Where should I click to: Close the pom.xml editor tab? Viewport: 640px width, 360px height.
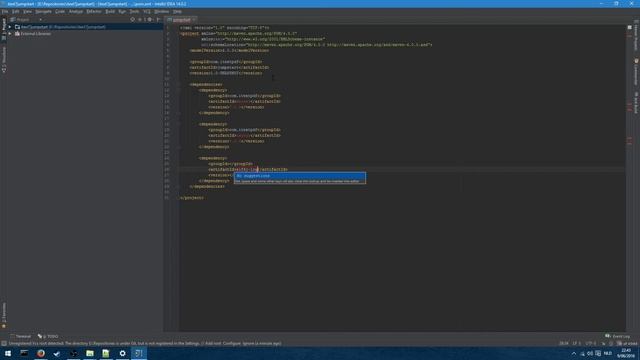coord(194,20)
